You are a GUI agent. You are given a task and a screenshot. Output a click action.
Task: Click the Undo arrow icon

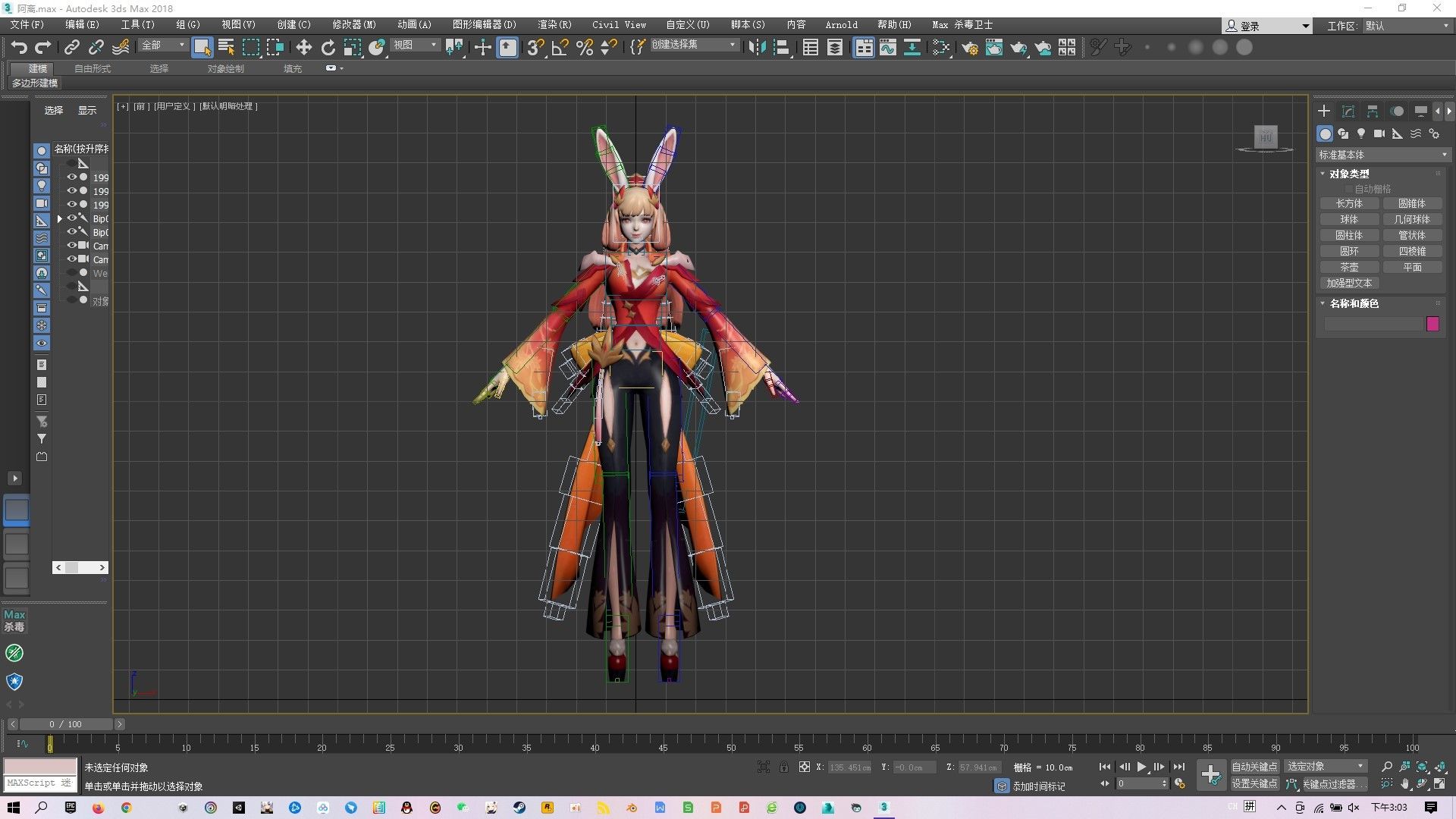pos(19,48)
